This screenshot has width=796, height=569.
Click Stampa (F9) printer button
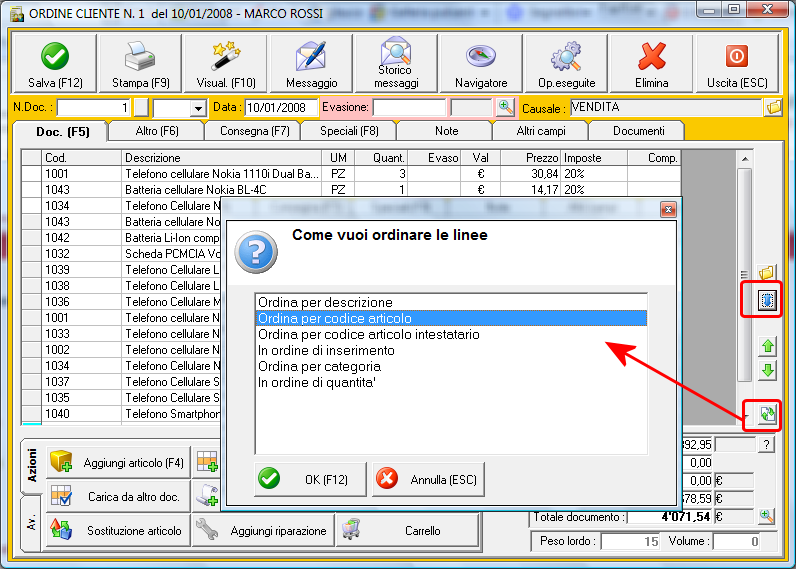(x=140, y=64)
